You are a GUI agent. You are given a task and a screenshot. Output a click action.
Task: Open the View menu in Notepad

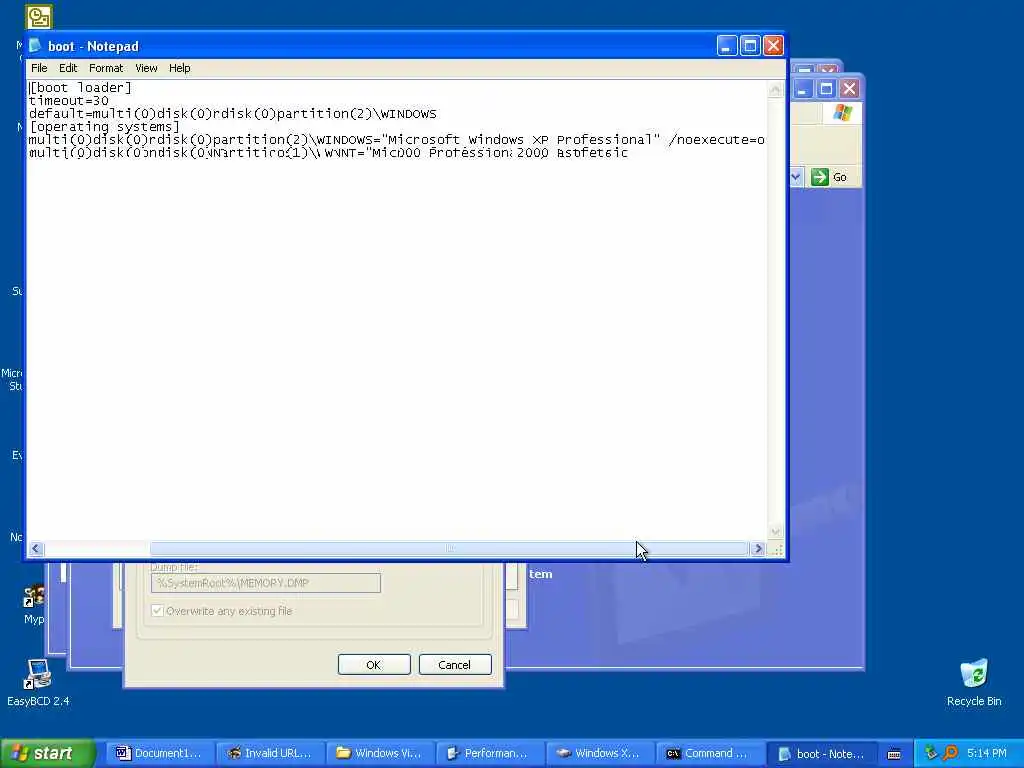(x=146, y=68)
